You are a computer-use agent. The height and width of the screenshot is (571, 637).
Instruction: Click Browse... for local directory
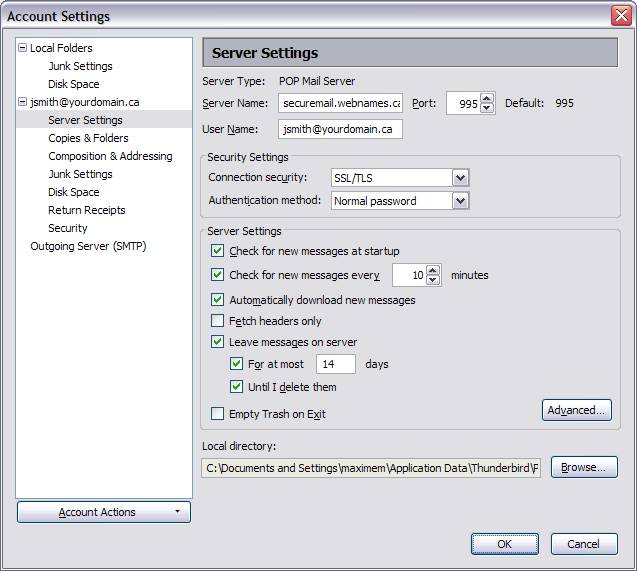click(x=584, y=467)
